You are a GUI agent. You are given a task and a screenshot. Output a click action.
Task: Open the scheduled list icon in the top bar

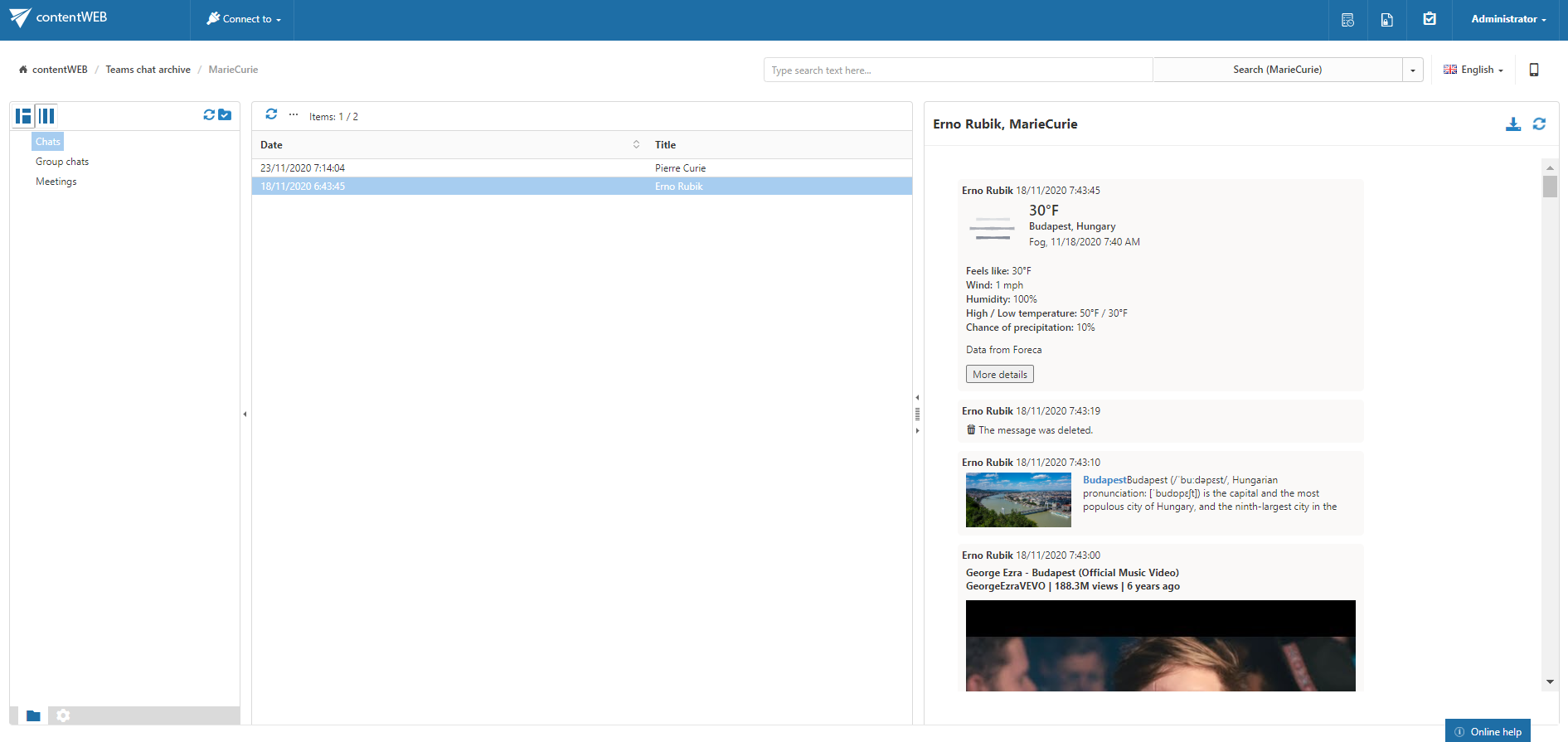[x=1347, y=20]
